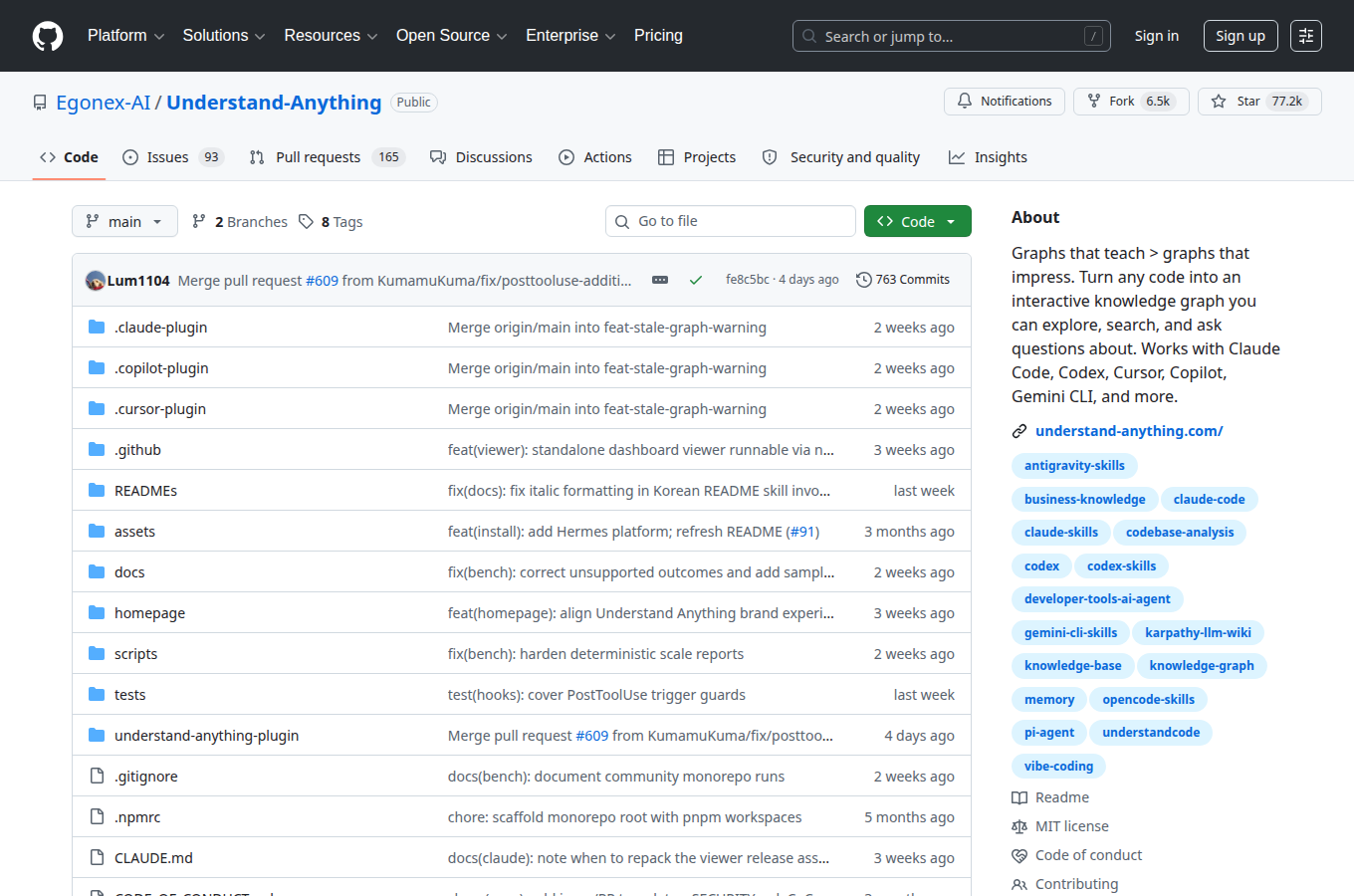Click the fork icon in Fork button
Screen dimensions: 1354x896
tap(1094, 102)
